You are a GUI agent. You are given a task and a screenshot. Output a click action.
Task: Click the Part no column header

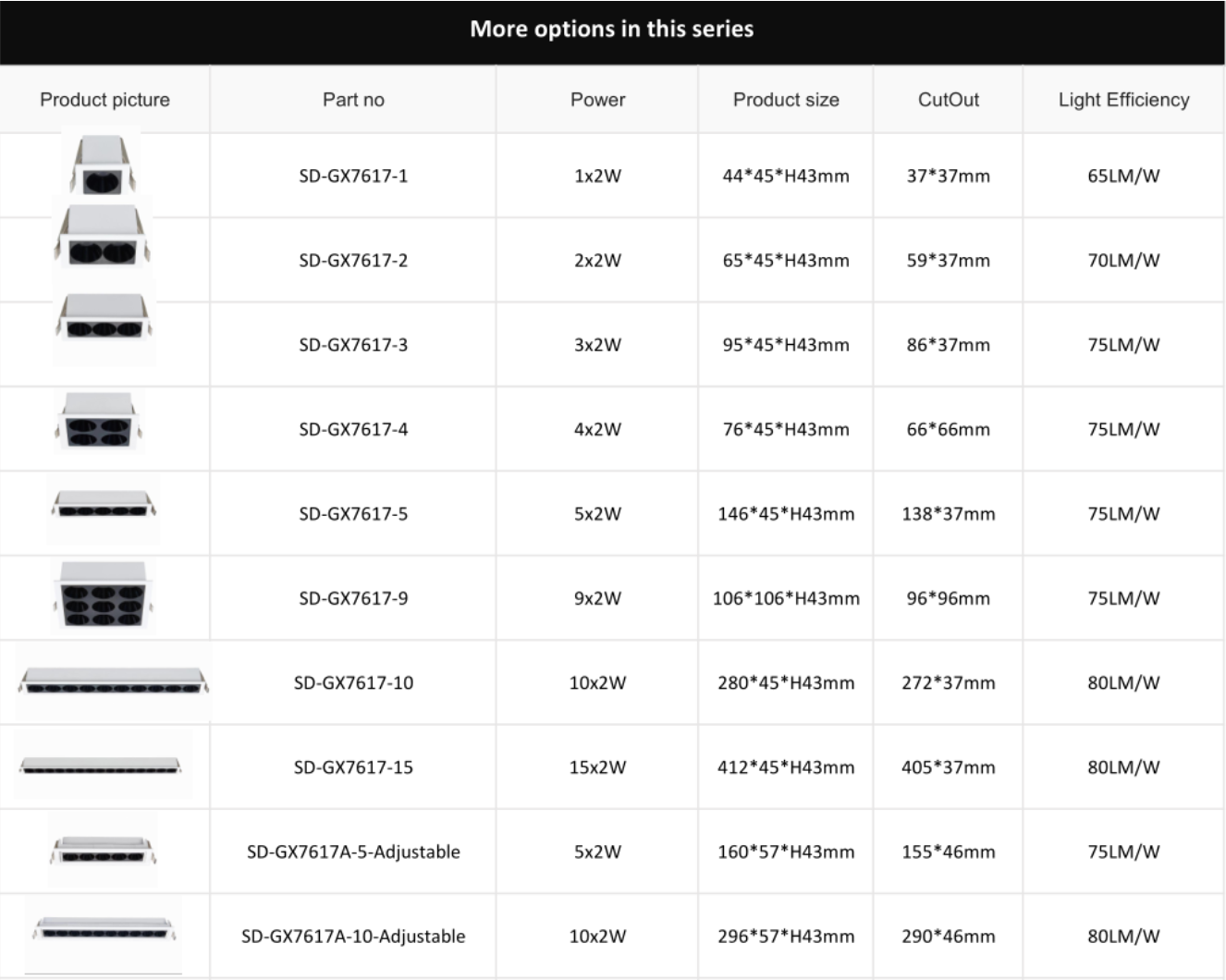tap(353, 100)
